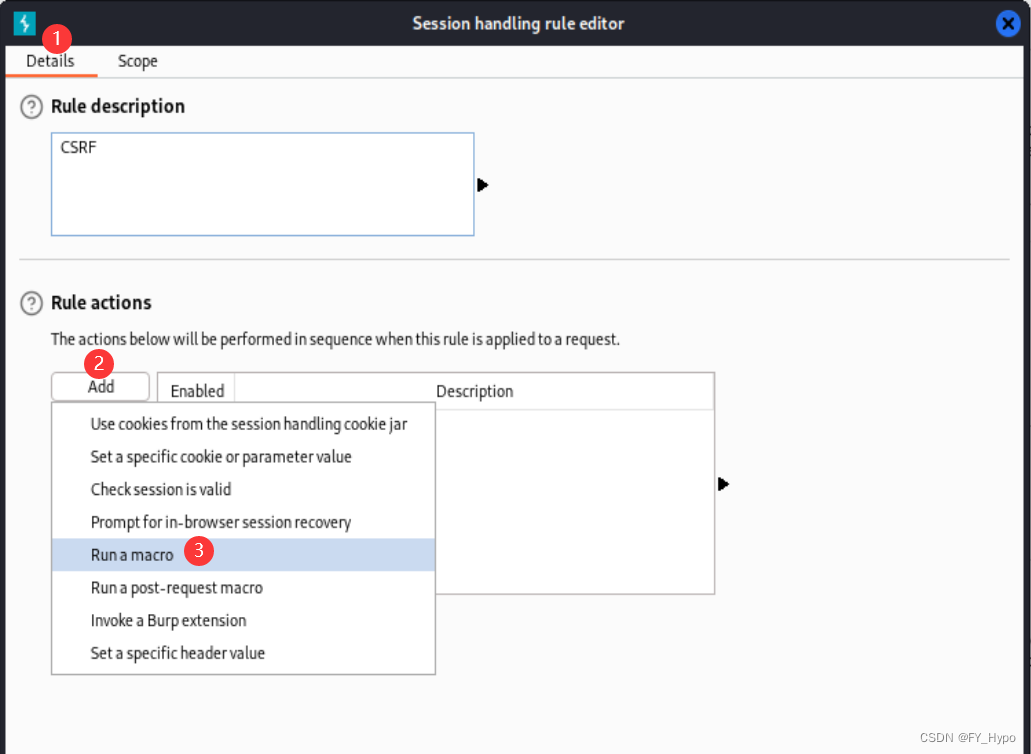Switch to the Details tab

[x=51, y=61]
